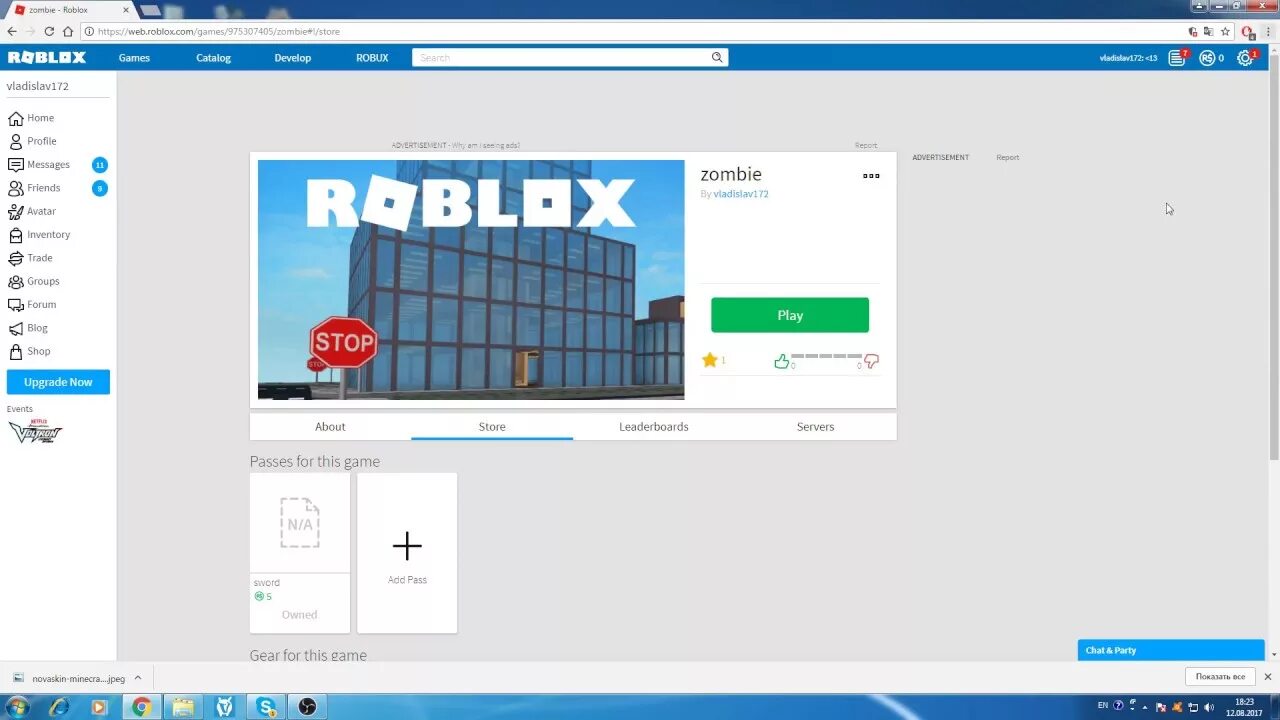
Task: Click the Upgrade Now button
Action: tap(58, 382)
